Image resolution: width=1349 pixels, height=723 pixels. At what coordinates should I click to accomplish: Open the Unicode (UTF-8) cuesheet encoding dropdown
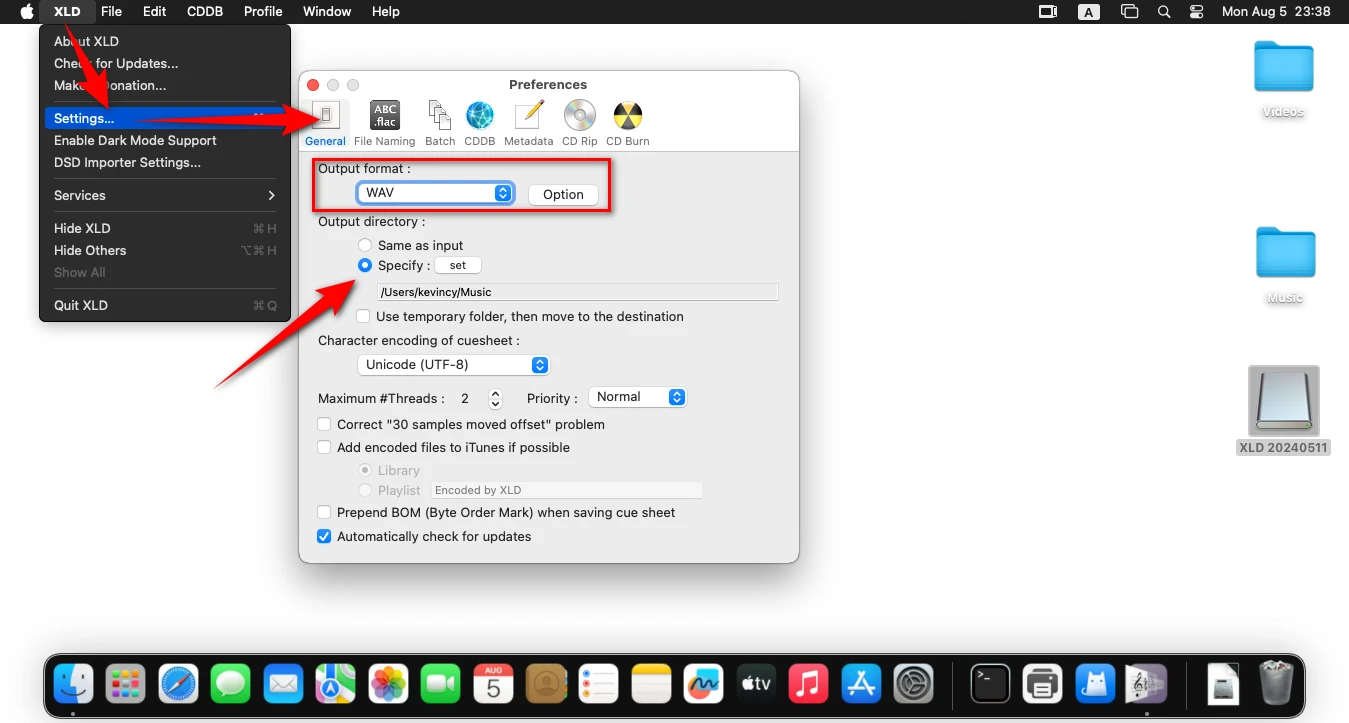click(453, 365)
